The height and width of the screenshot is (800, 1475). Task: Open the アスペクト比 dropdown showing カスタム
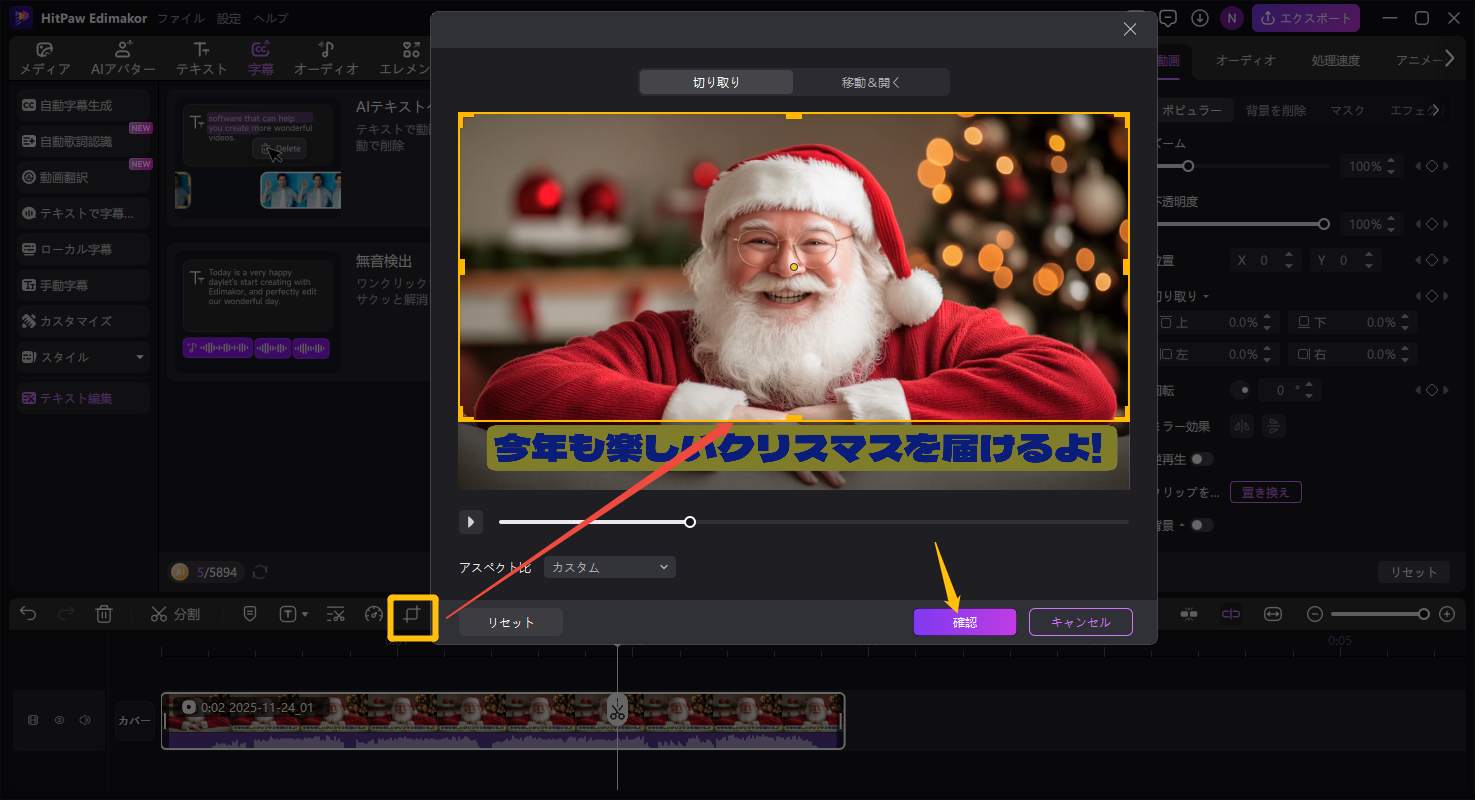pyautogui.click(x=608, y=567)
